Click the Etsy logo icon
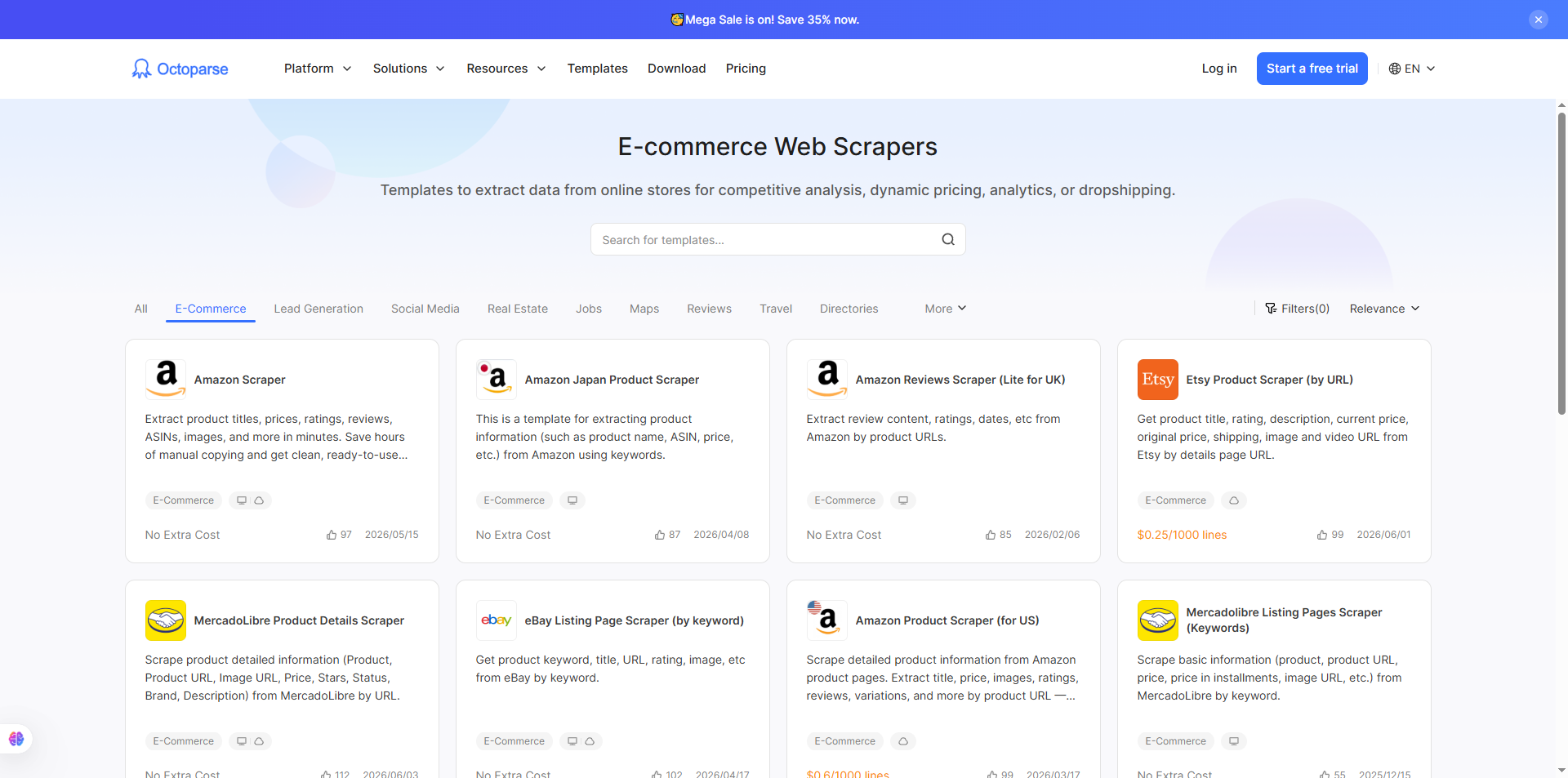This screenshot has height=778, width=1568. [1158, 380]
